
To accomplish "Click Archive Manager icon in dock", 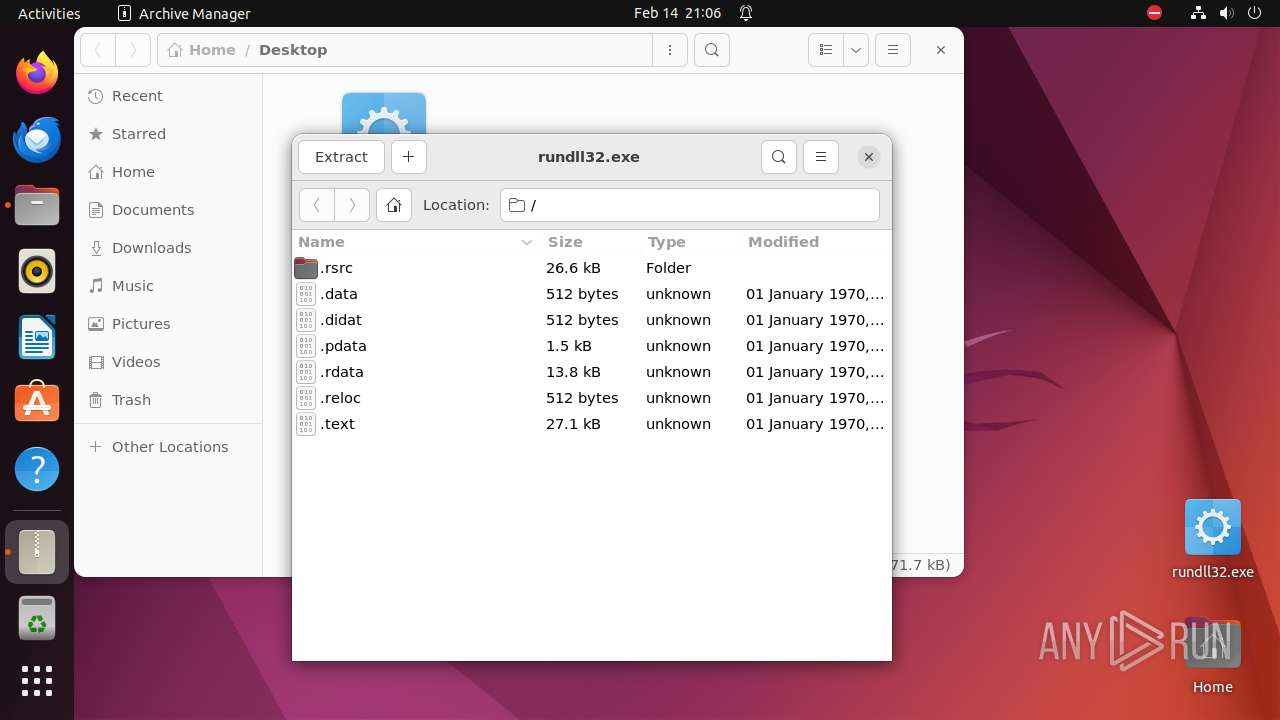I will (37, 552).
